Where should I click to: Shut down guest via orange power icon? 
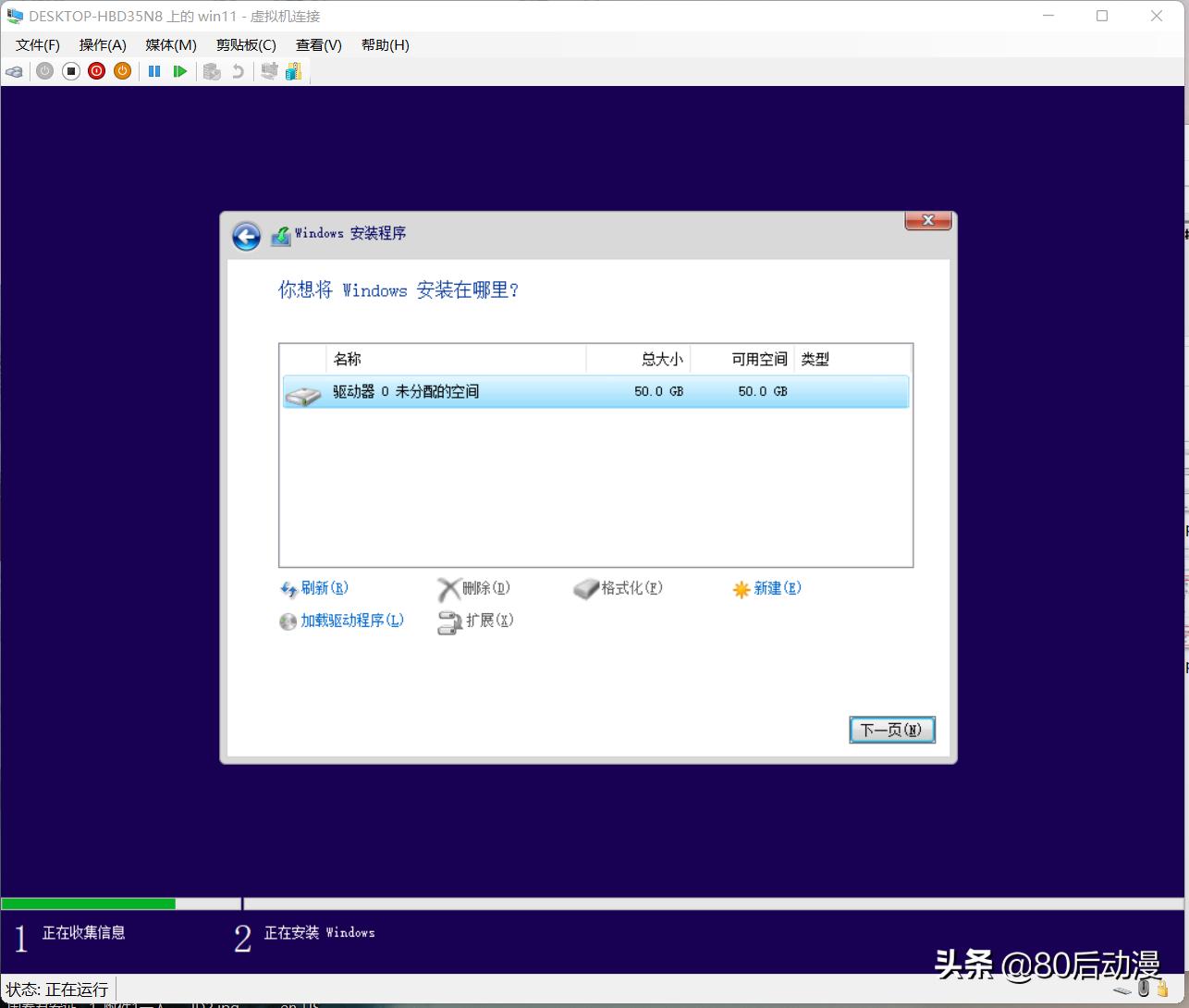[122, 71]
